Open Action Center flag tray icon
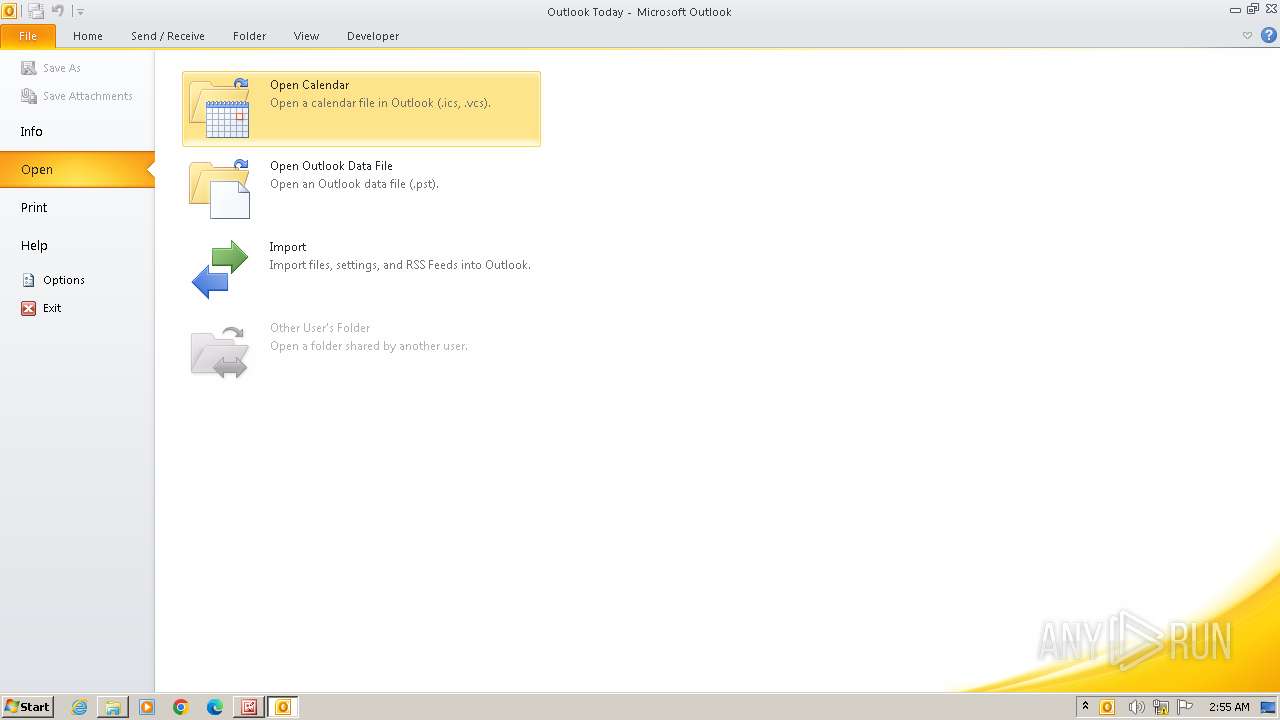 point(1186,707)
